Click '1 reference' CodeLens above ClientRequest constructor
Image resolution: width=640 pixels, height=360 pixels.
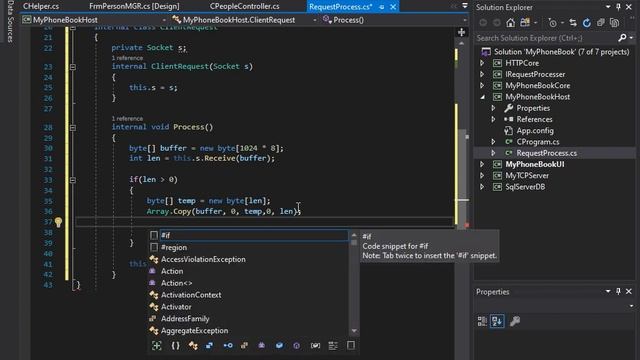(127, 58)
